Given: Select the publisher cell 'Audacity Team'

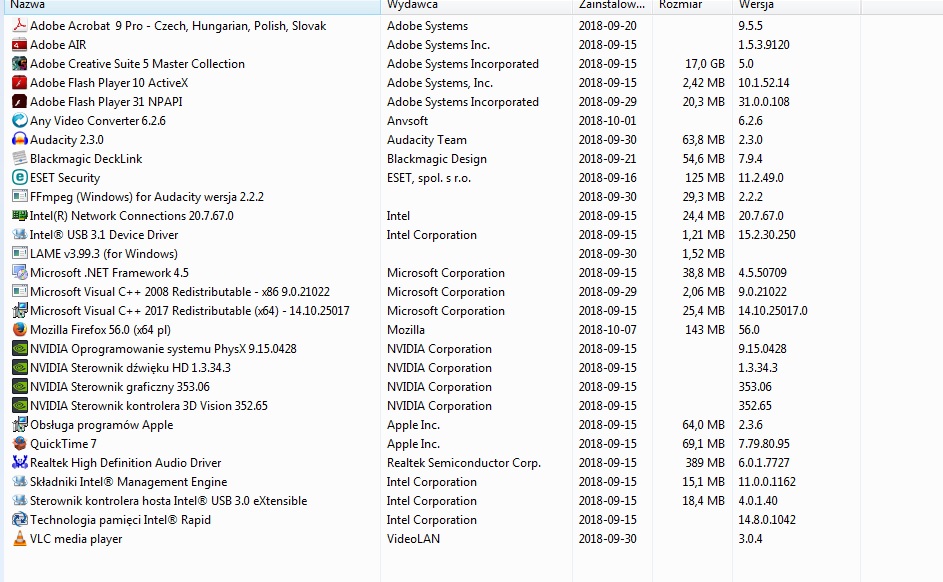Looking at the screenshot, I should click(426, 140).
